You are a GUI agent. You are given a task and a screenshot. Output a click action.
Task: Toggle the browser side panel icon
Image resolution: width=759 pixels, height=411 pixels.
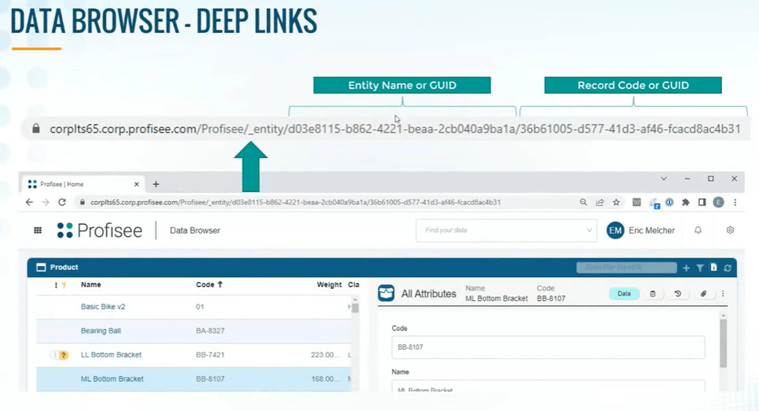coord(702,202)
